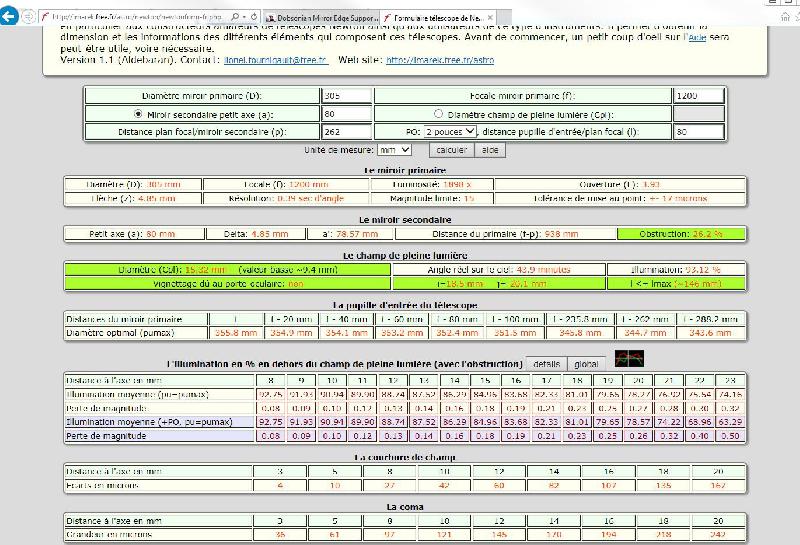Click the Diamètre miroir primaire (D) input field
The image size is (800, 545).
tap(346, 96)
